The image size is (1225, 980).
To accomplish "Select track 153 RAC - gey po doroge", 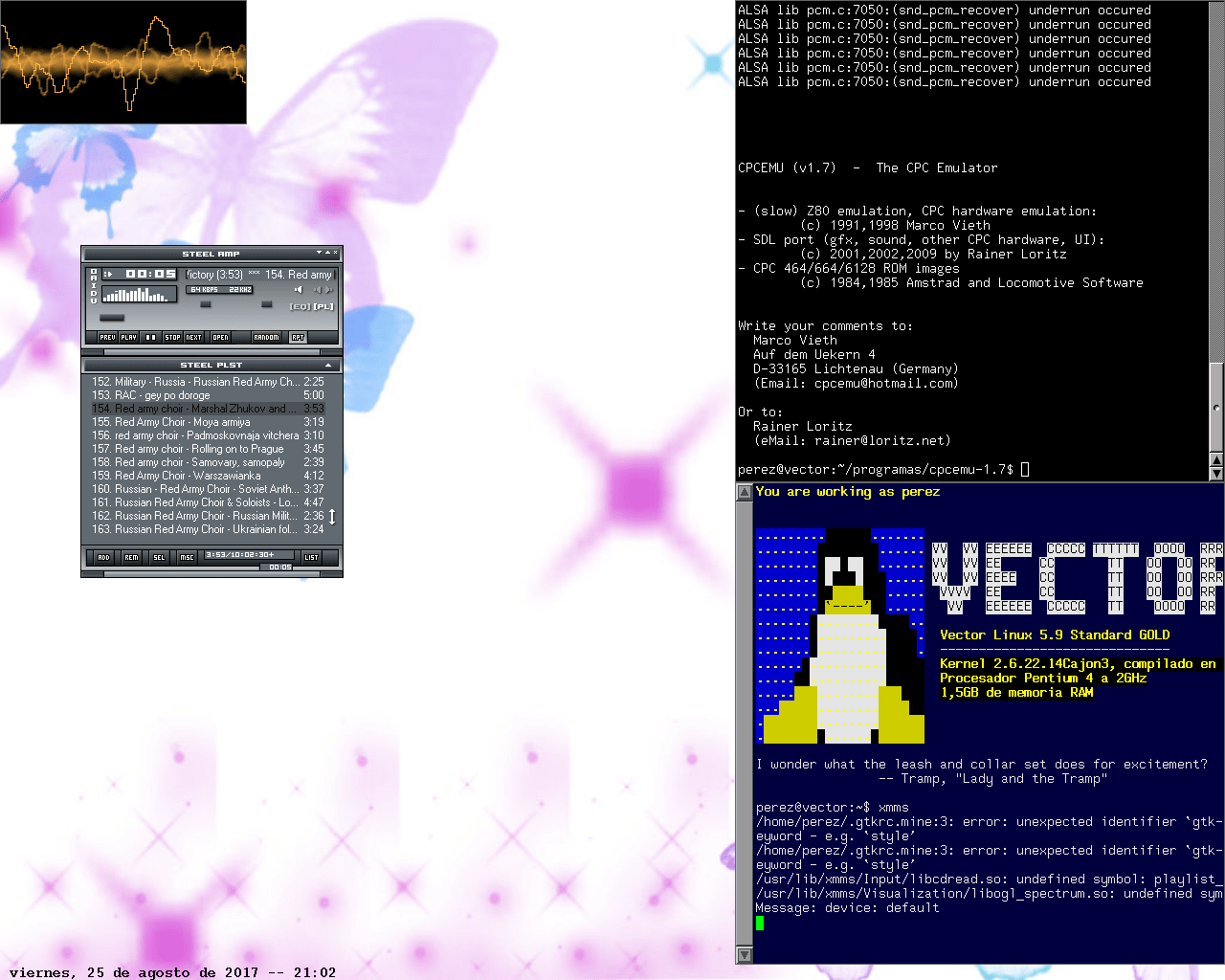I will click(208, 395).
